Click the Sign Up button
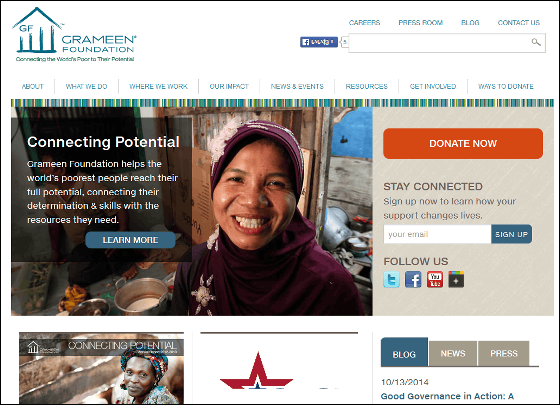Viewport: 560px width, 405px height. pos(511,234)
